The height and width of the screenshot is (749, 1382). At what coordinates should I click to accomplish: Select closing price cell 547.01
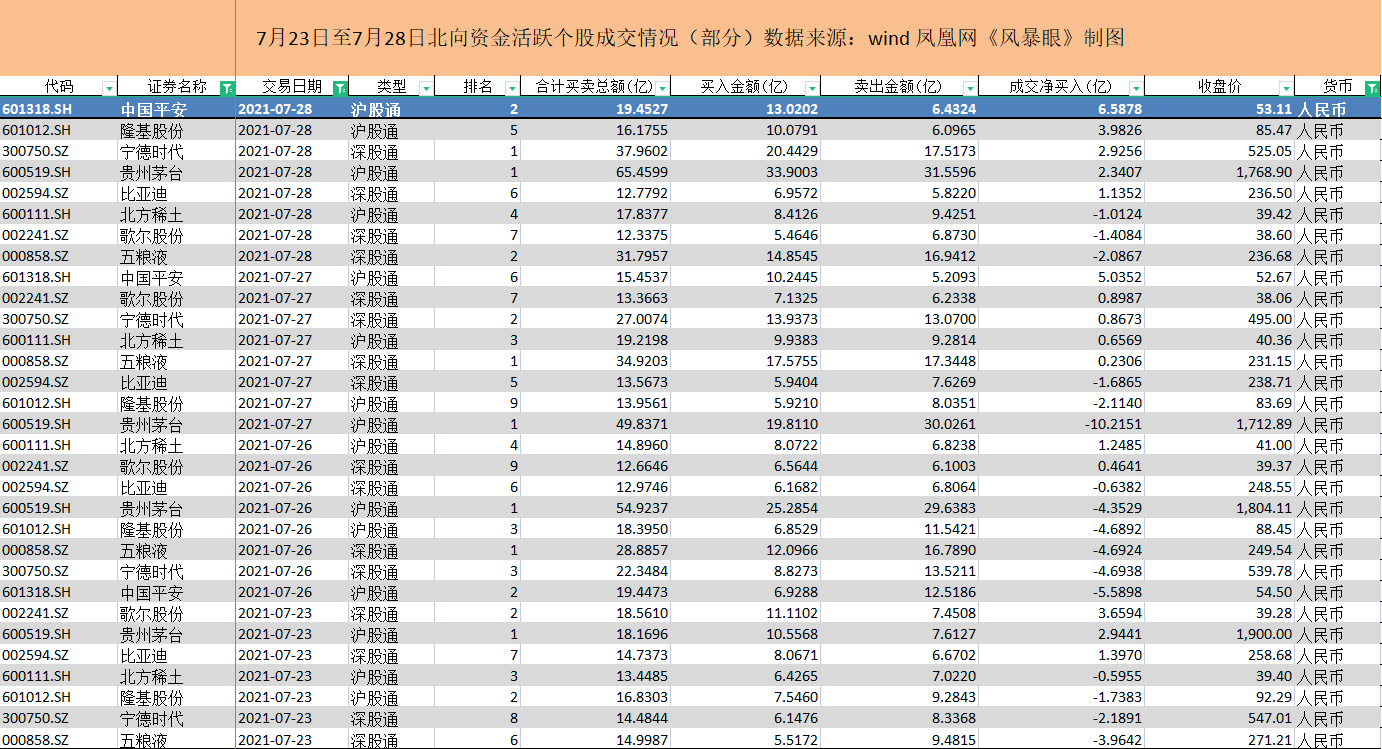(1219, 718)
